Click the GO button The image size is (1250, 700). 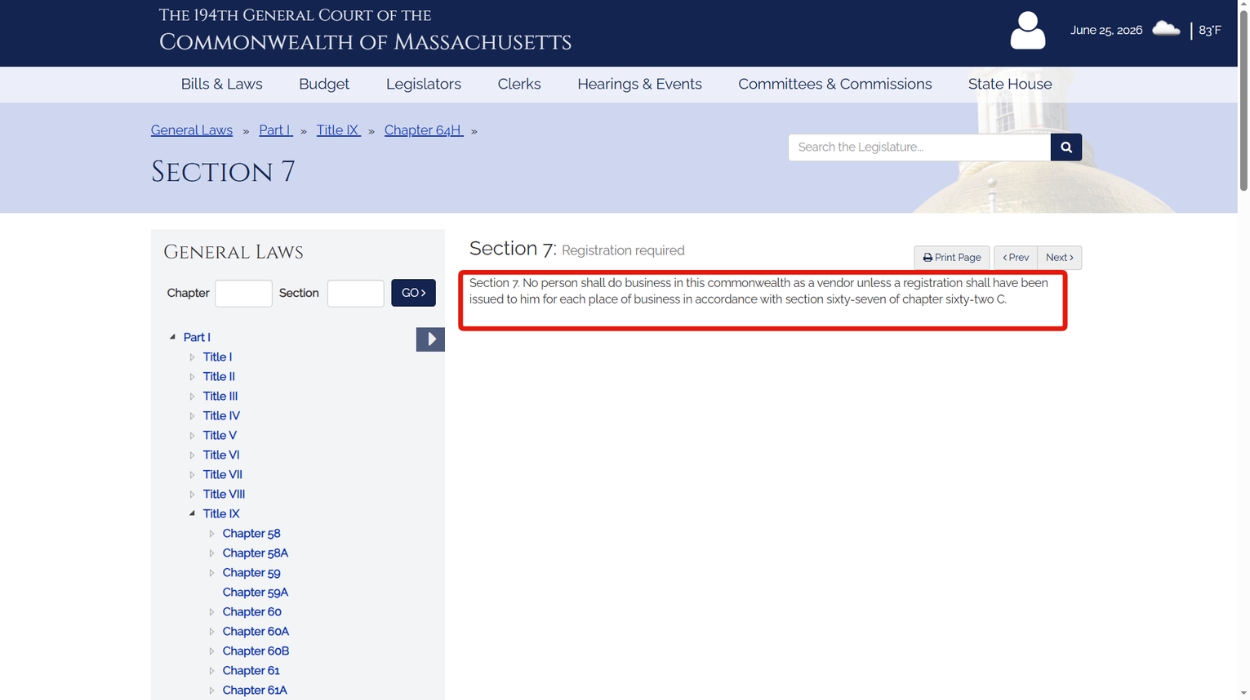click(x=413, y=293)
